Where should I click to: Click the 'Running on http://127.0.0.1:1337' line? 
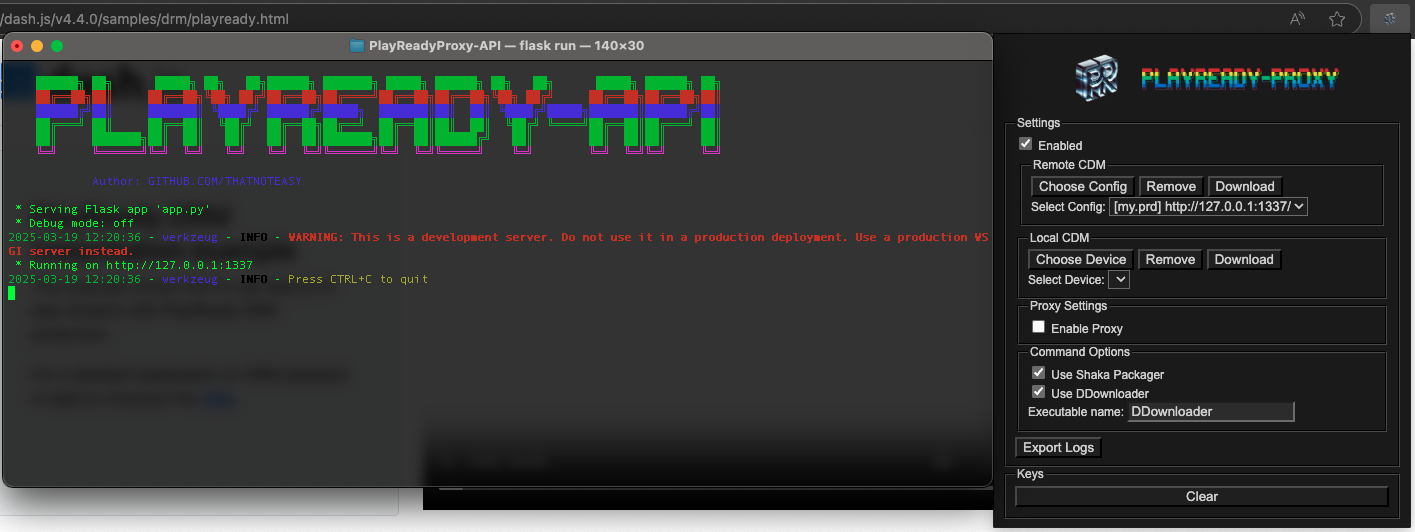134,266
